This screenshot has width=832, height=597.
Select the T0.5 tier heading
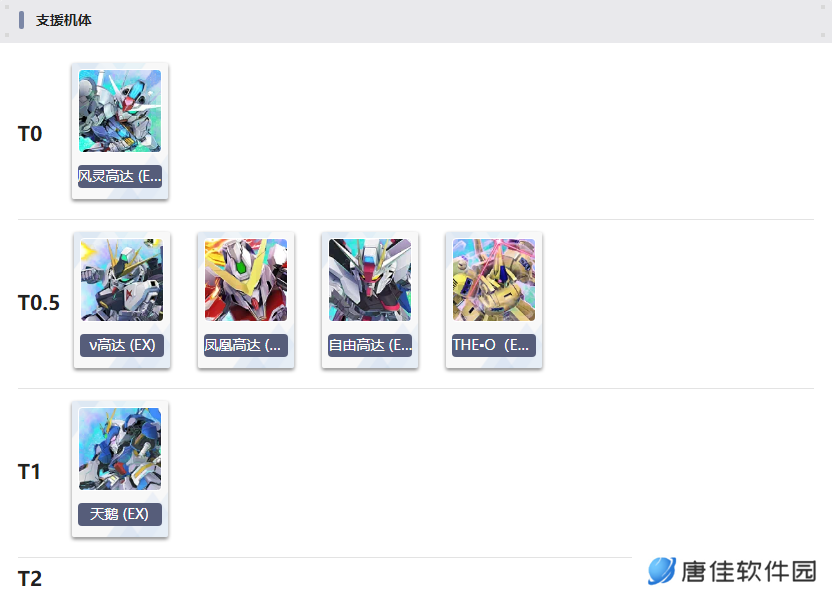click(39, 303)
